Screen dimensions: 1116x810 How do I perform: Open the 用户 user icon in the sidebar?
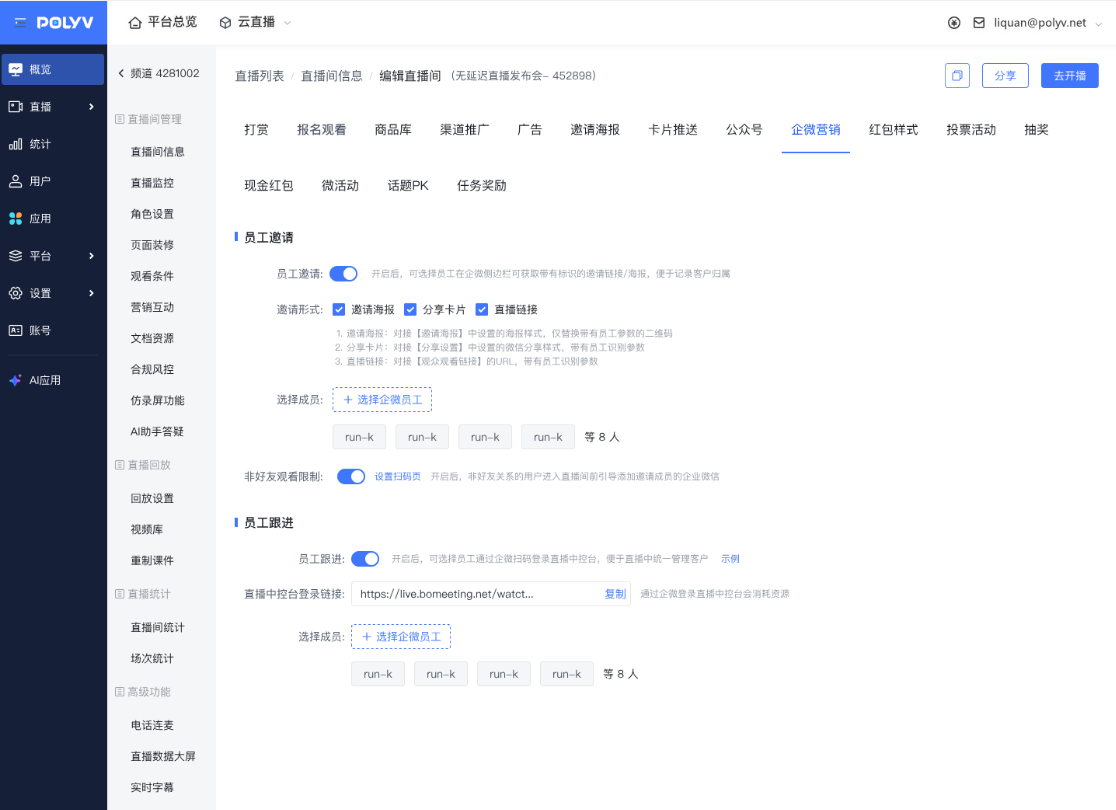click(16, 181)
